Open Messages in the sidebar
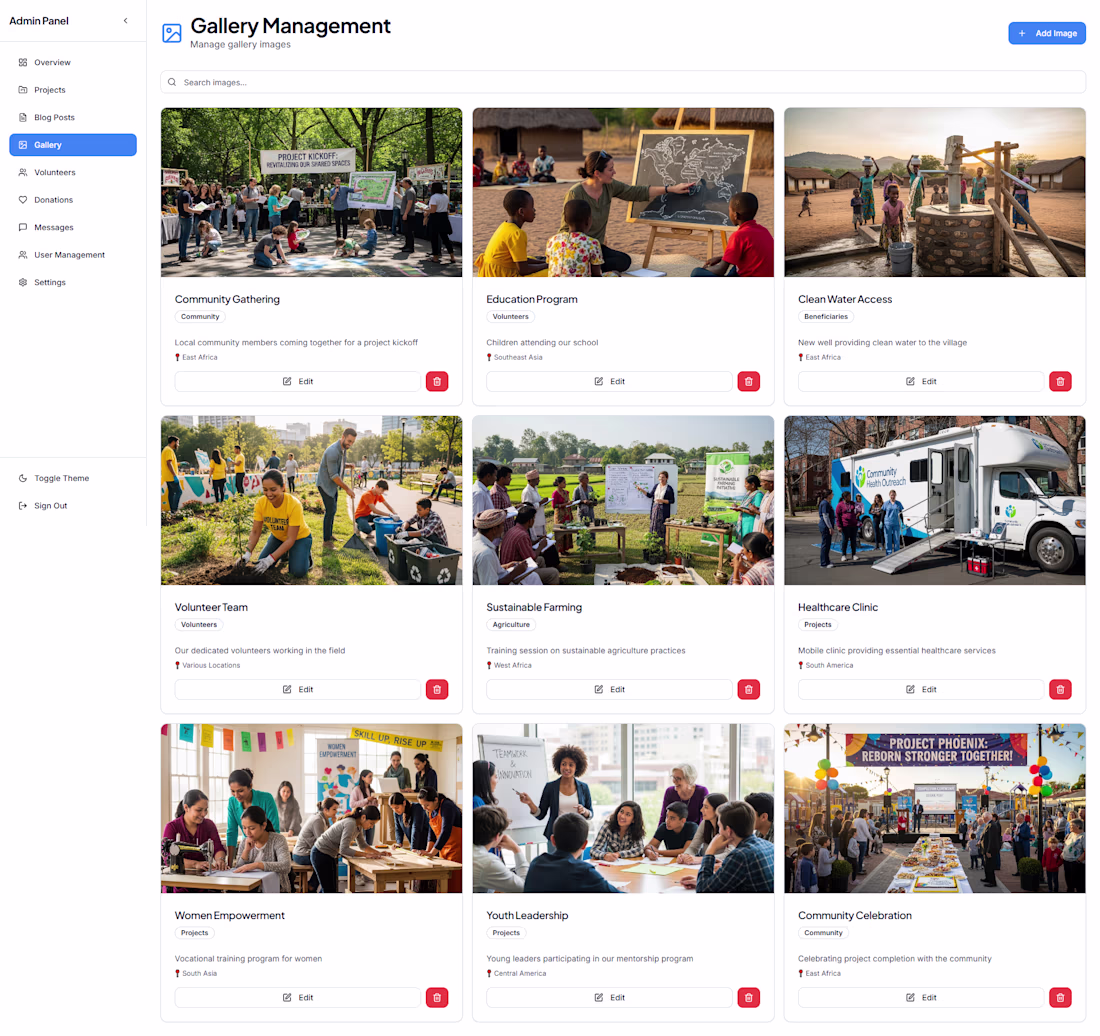The height and width of the screenshot is (1036, 1100). (73, 227)
